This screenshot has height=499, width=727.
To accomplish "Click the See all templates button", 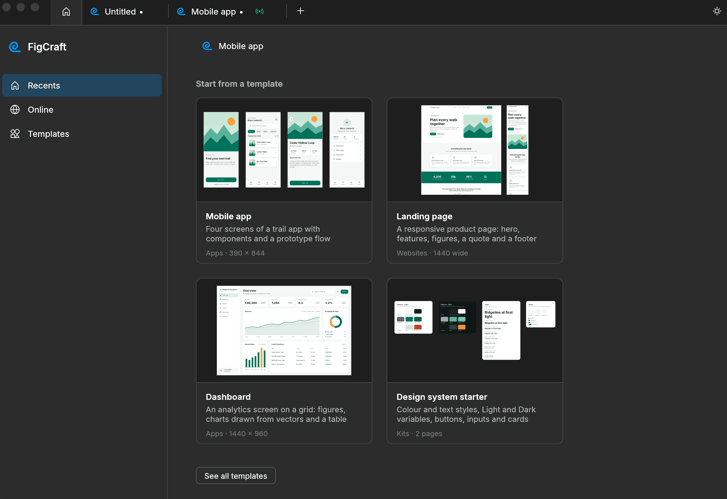I will click(x=236, y=476).
